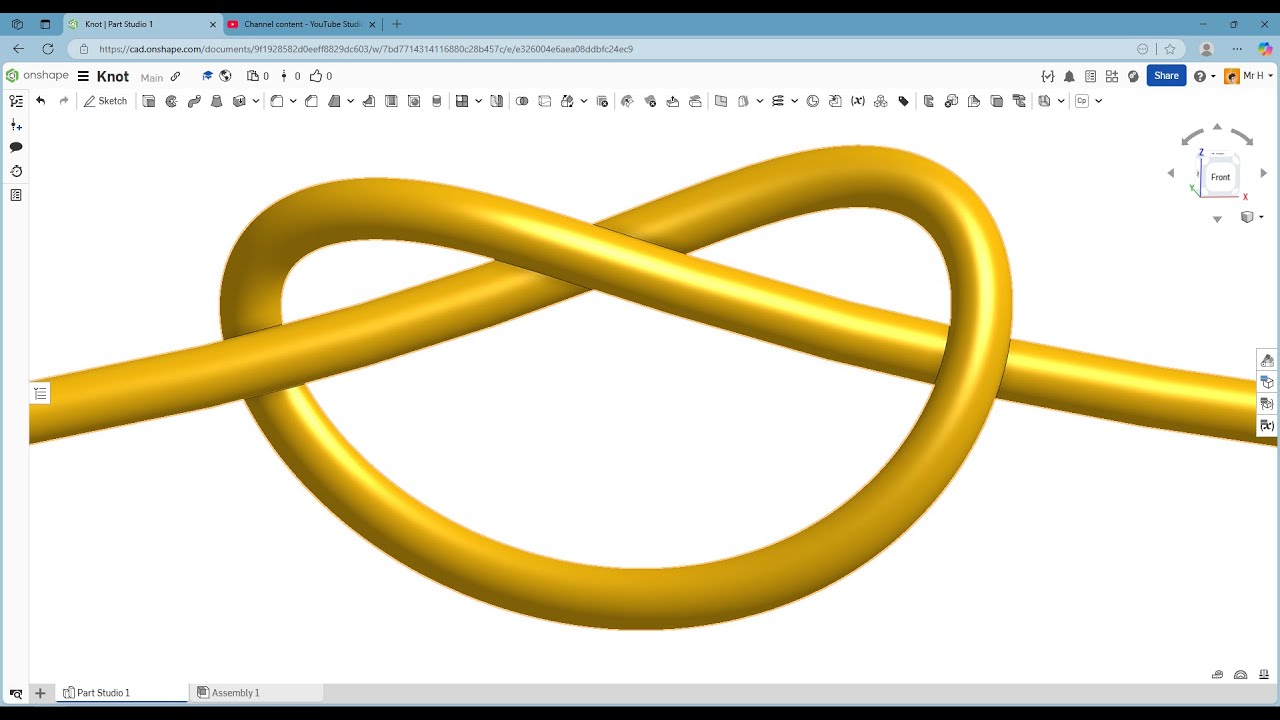Select the Shell tool

click(x=391, y=101)
